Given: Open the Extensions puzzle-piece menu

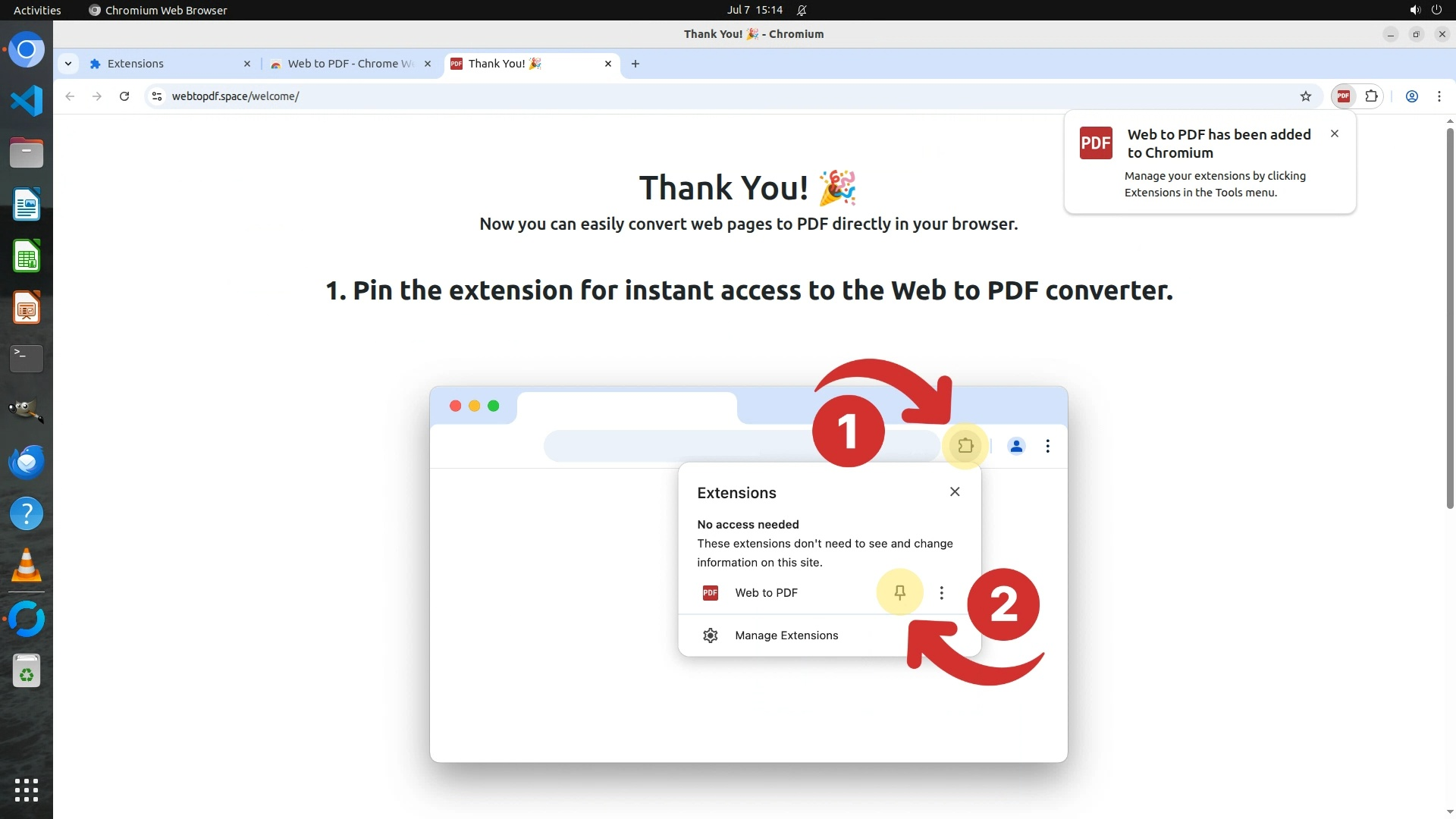Looking at the screenshot, I should (x=1371, y=96).
